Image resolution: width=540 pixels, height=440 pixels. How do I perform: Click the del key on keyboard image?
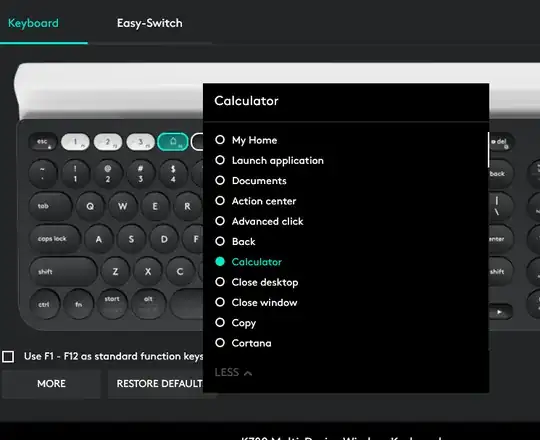pos(501,142)
